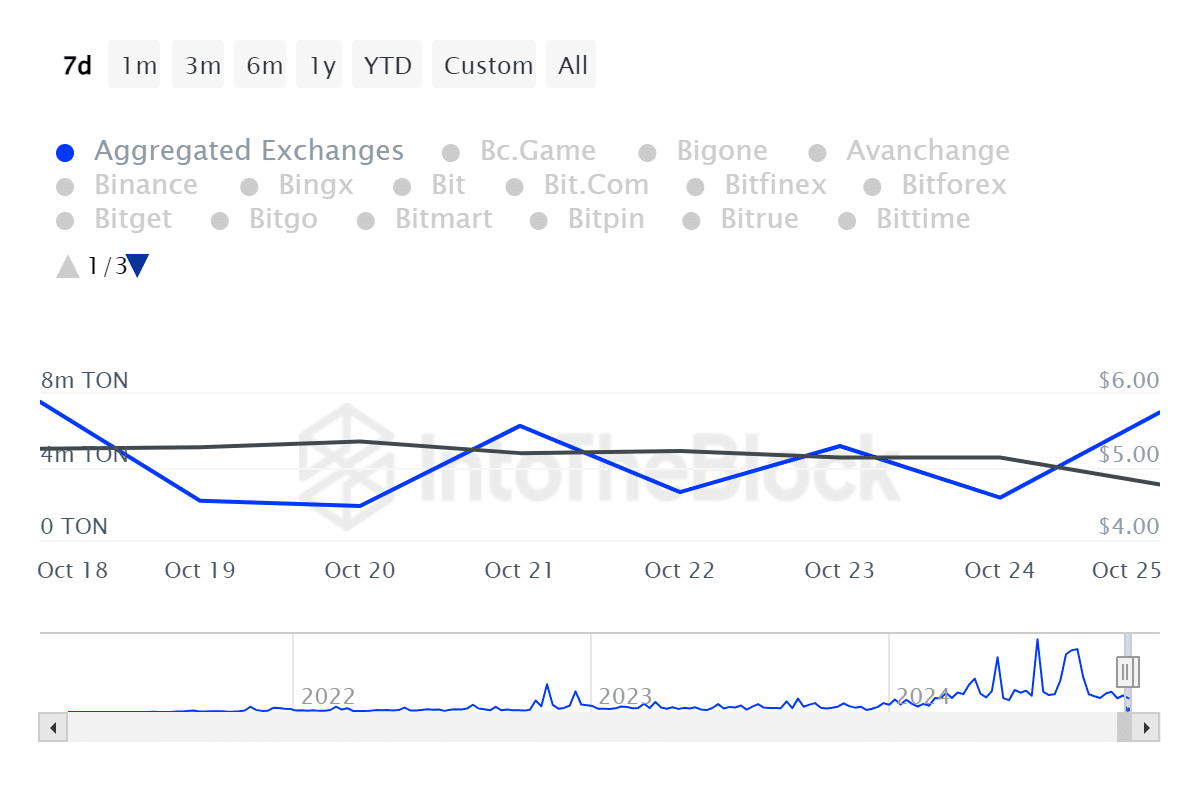
Task: Click the scrollbar left arrow
Action: point(52,727)
